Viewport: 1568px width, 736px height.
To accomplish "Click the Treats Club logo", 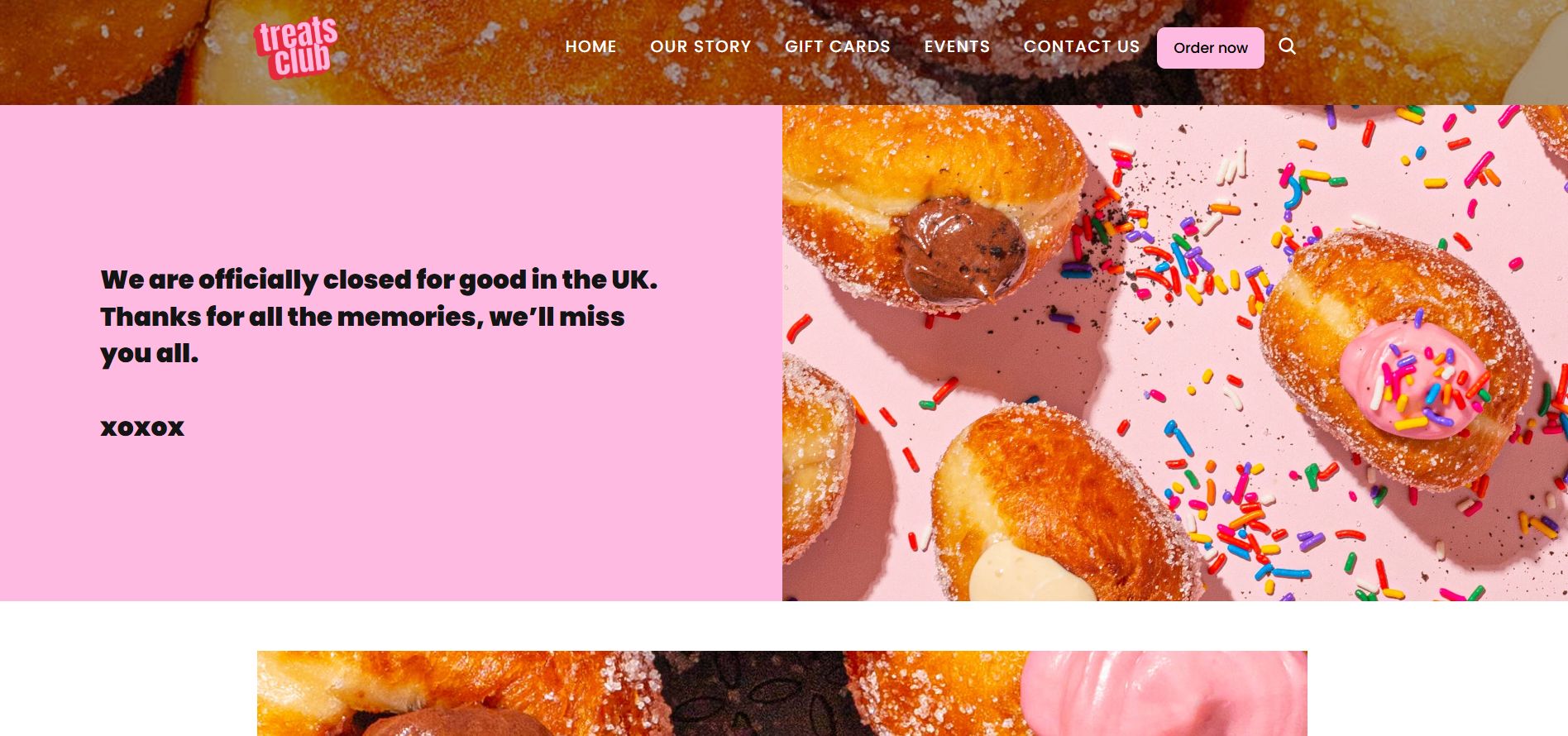I will pos(296,47).
